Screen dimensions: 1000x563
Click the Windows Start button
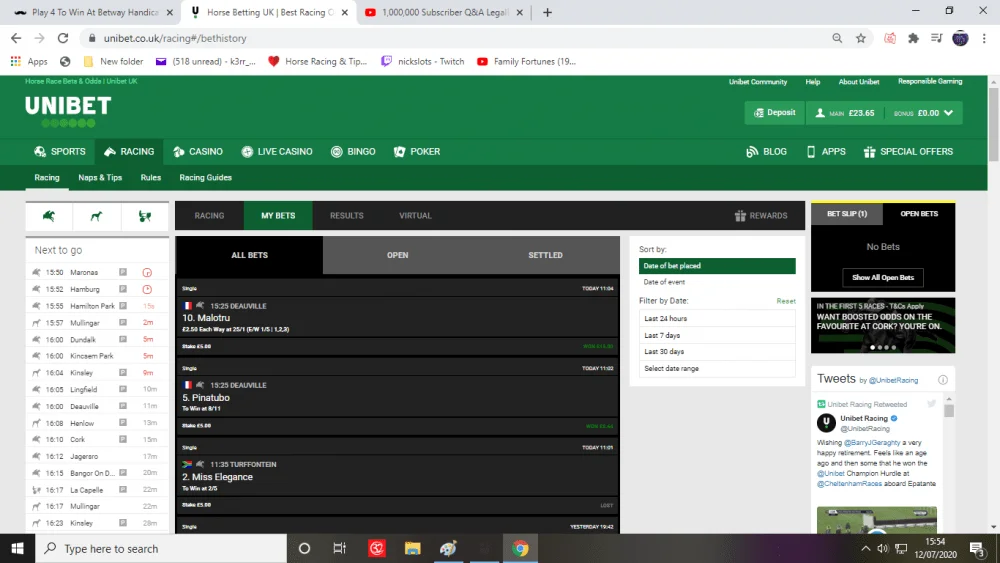pos(17,548)
